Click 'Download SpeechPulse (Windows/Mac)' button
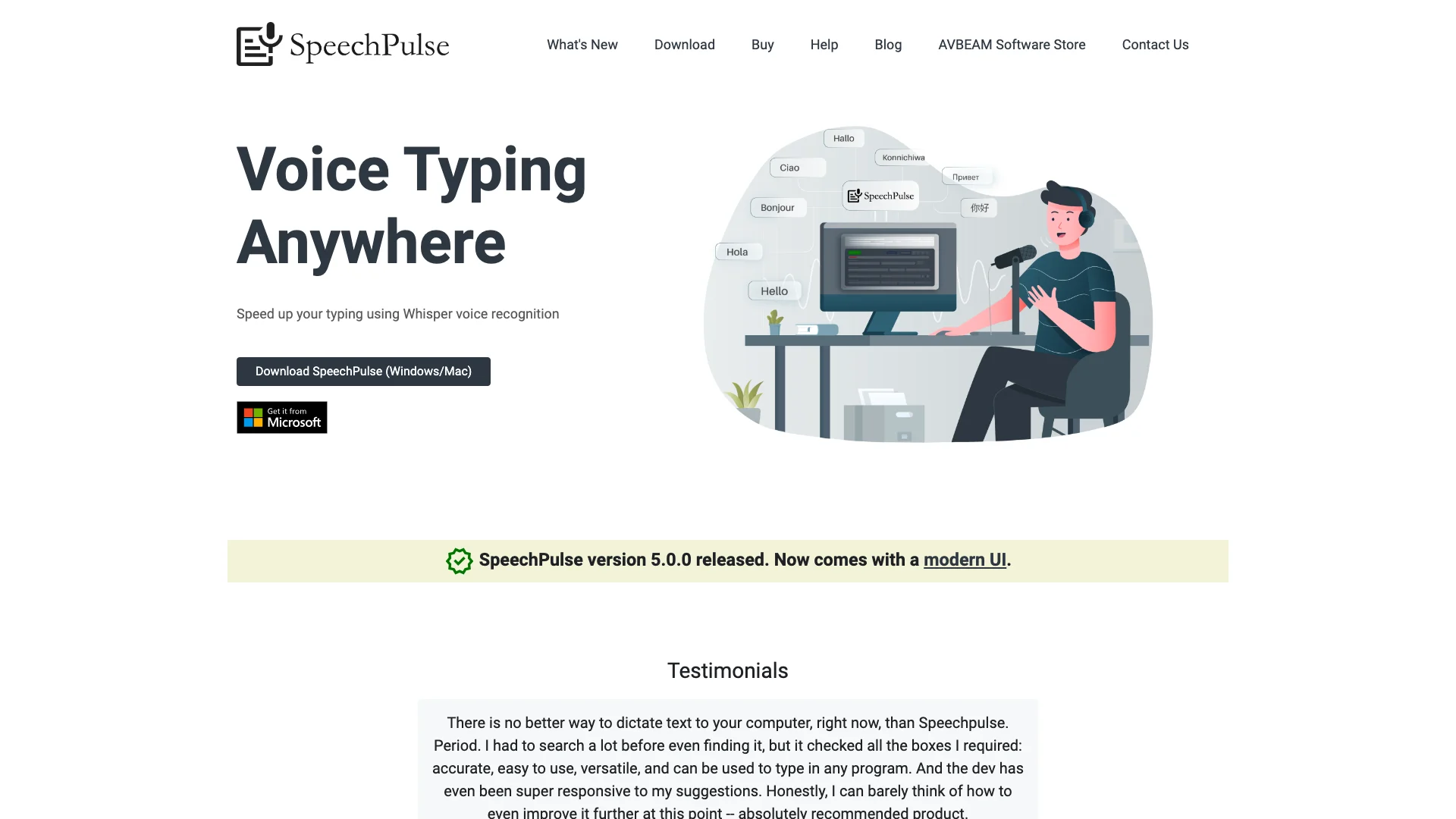1456x819 pixels. click(363, 371)
